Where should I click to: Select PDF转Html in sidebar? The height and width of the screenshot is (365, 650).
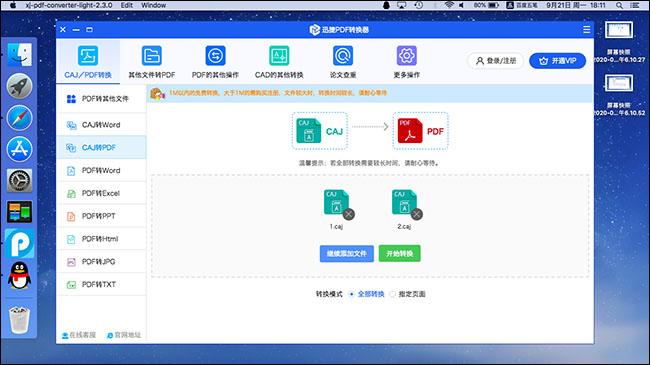click(101, 239)
